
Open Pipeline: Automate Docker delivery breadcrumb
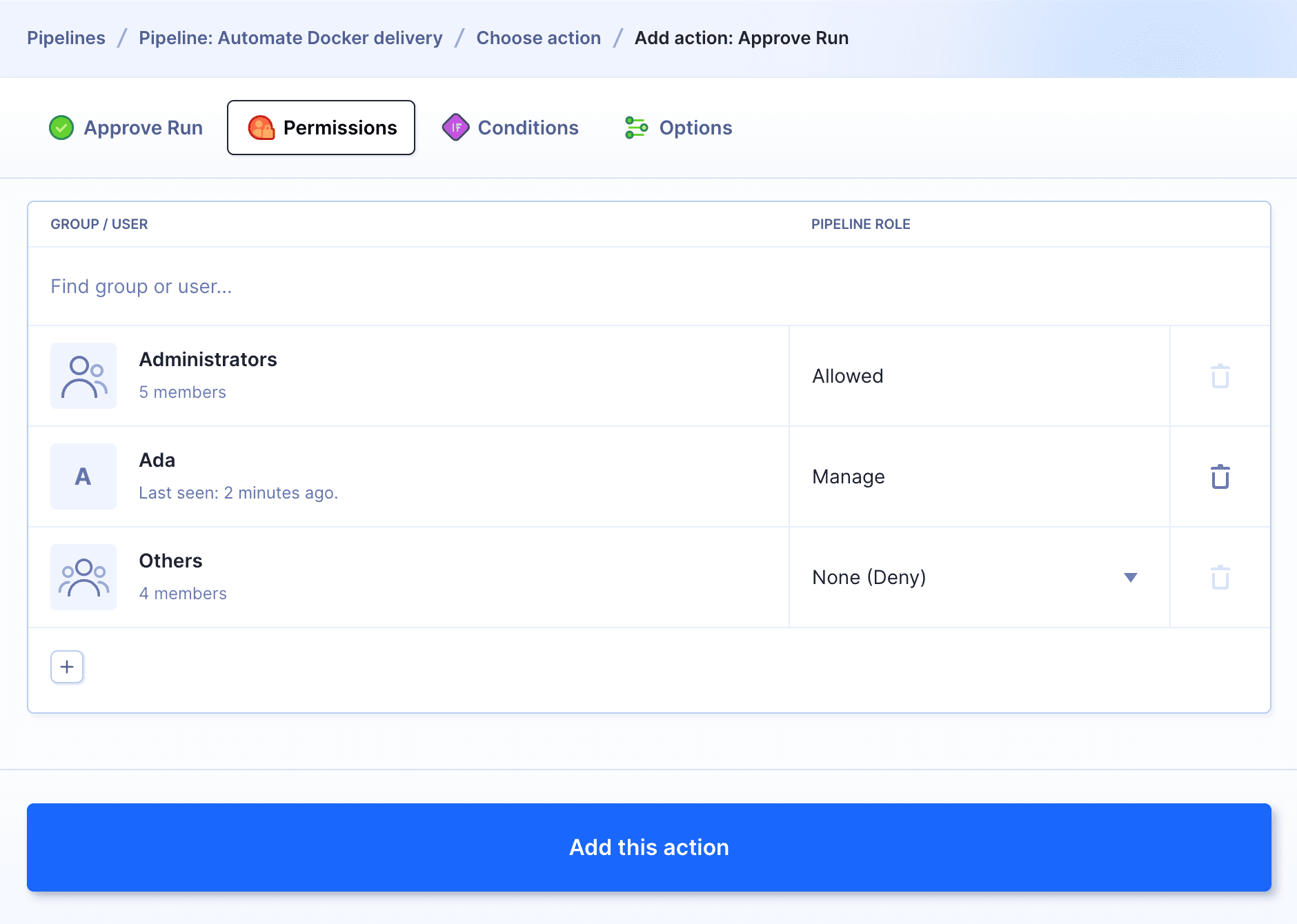click(290, 38)
